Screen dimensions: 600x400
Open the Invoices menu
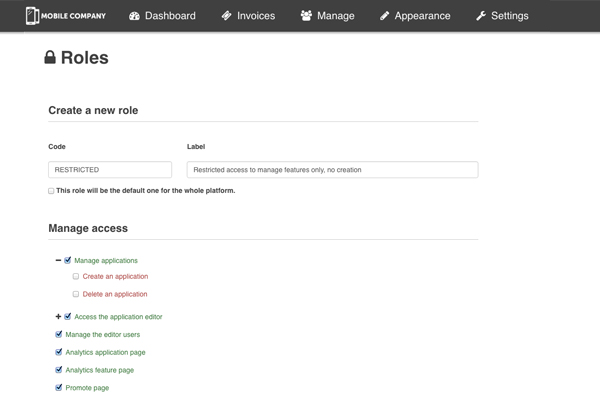(x=248, y=16)
